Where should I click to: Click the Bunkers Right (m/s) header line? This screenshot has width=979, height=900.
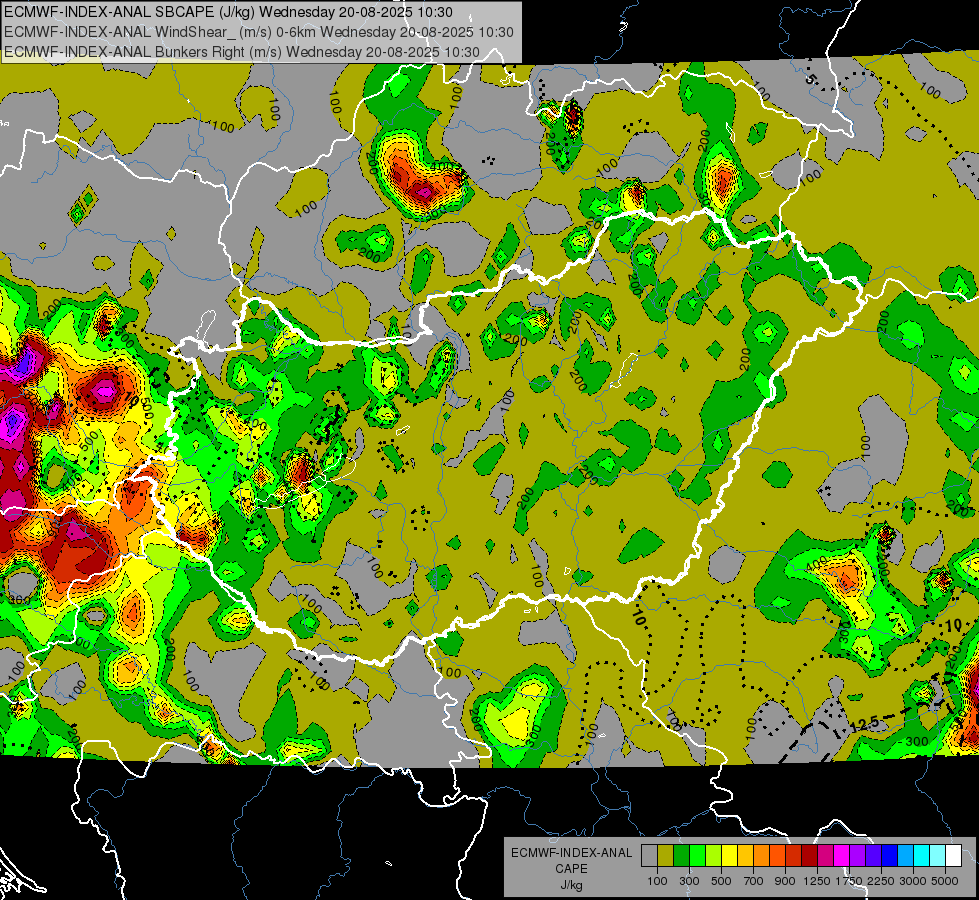click(x=242, y=52)
